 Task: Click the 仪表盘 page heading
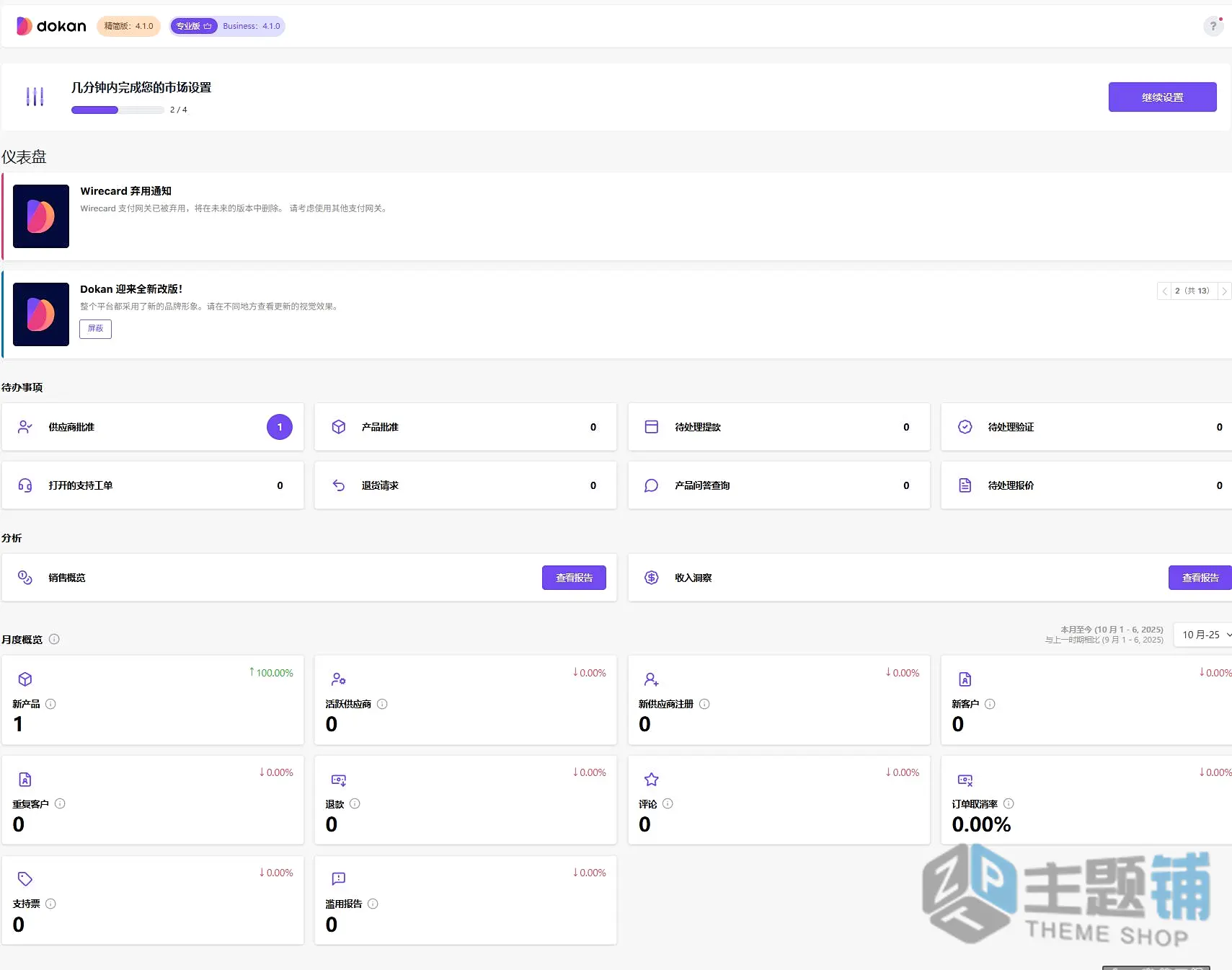click(x=24, y=157)
